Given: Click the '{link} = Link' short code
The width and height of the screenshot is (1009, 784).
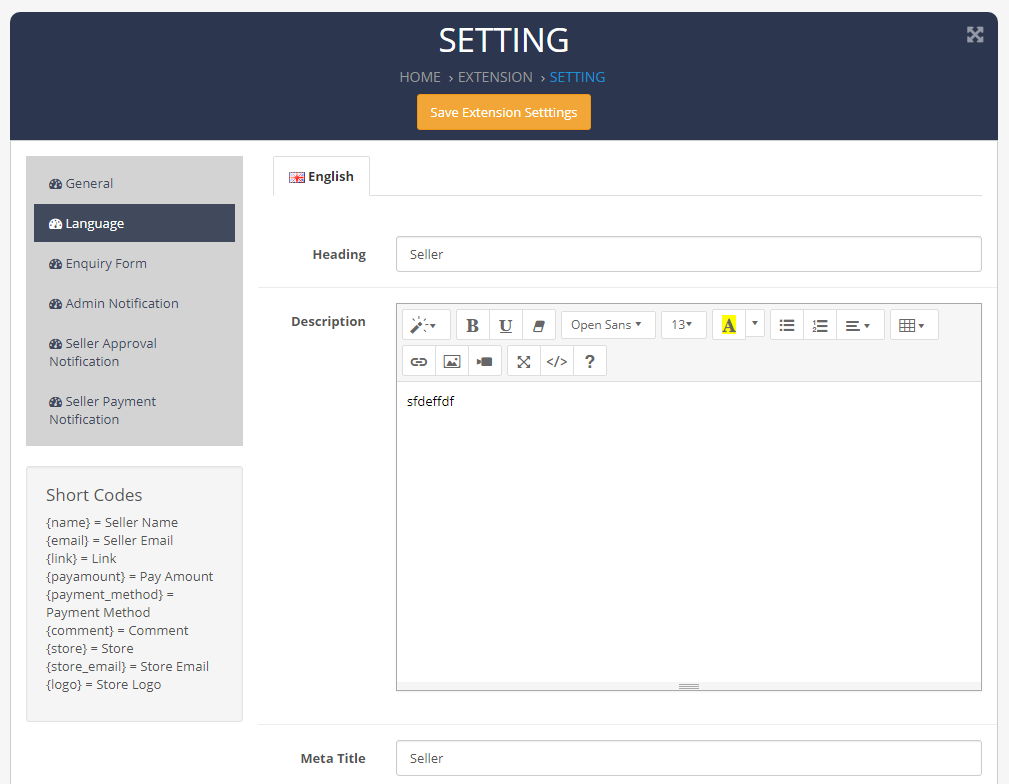Looking at the screenshot, I should pyautogui.click(x=81, y=559).
